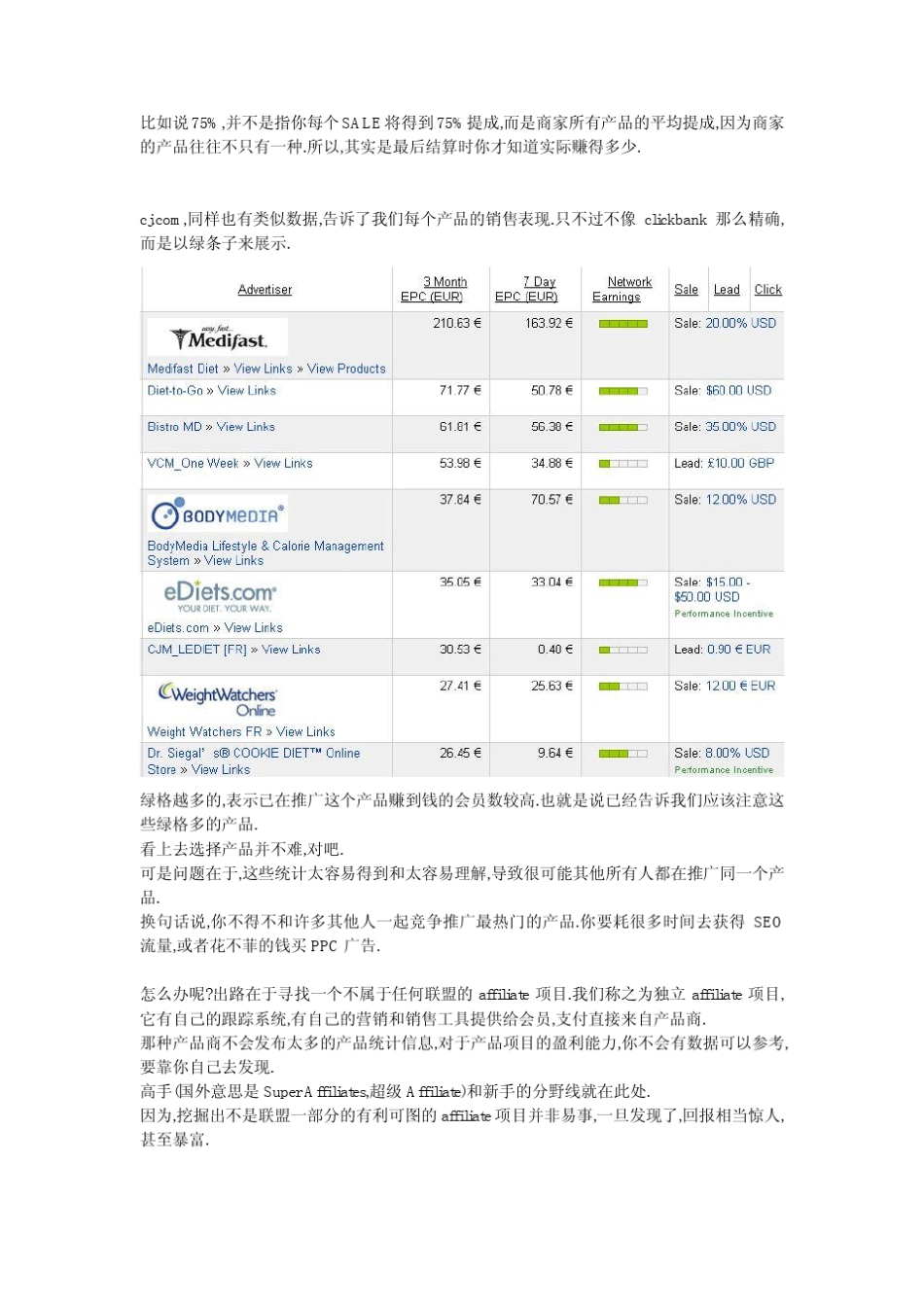Click the 71.77 € EPC value

coord(461,391)
